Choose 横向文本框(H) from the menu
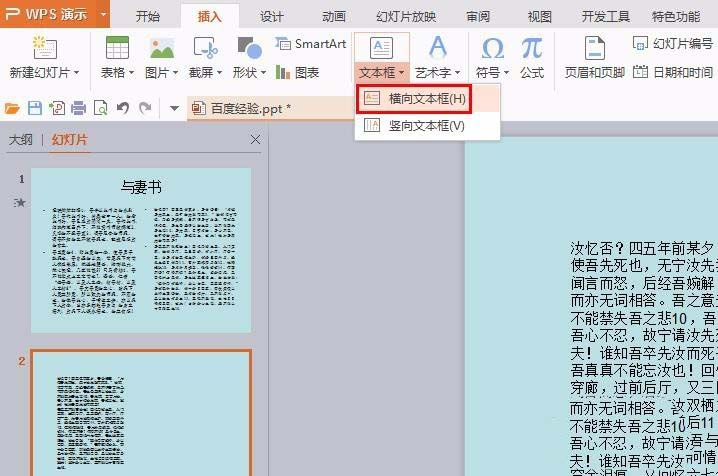The width and height of the screenshot is (718, 476). pyautogui.click(x=414, y=98)
